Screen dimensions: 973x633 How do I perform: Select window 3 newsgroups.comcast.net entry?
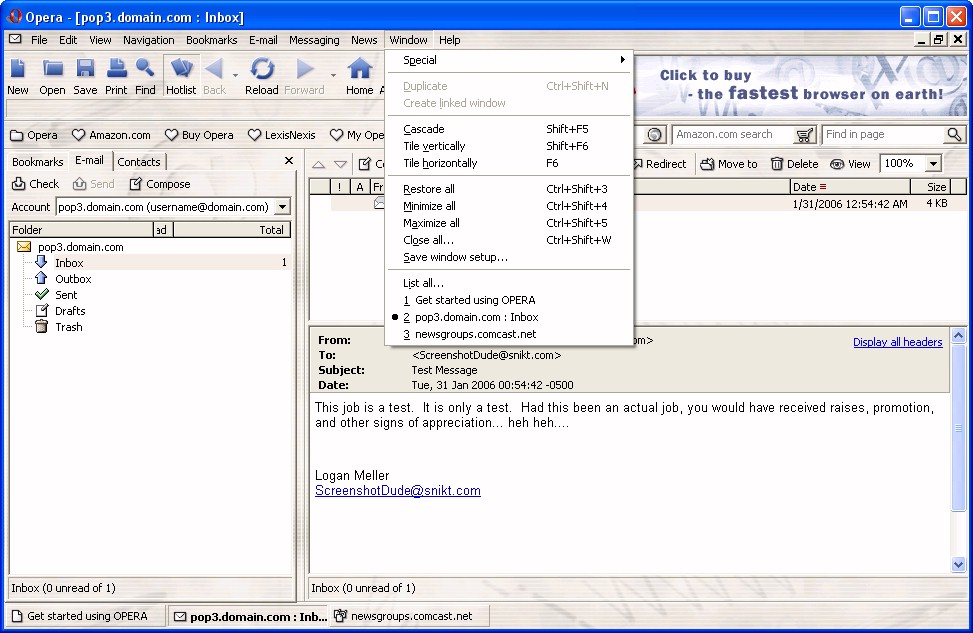point(509,334)
